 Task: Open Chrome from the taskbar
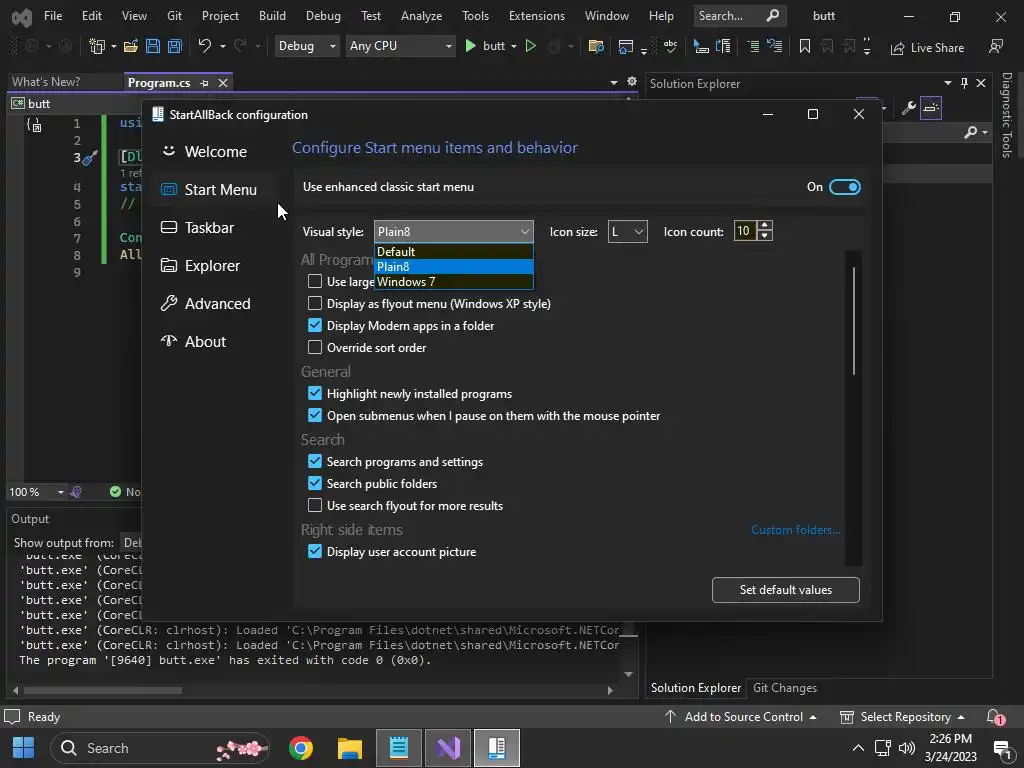pyautogui.click(x=300, y=748)
